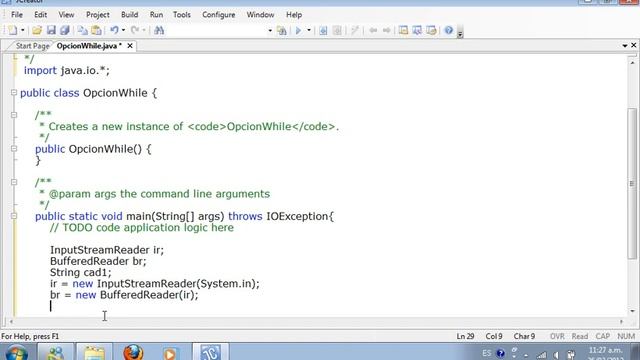
Task: Open the Edit menu
Action: point(40,15)
